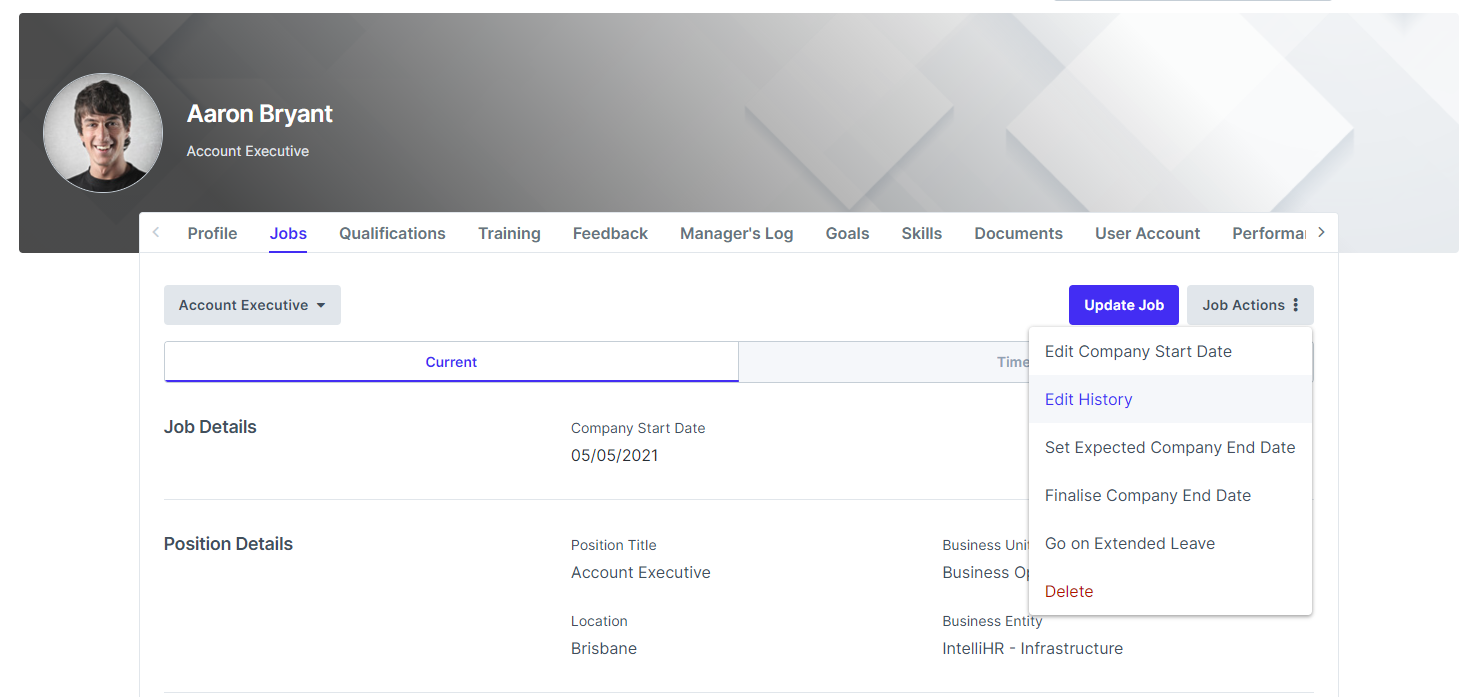
Task: Click the Job Actions three-dot icon
Action: pos(1296,305)
